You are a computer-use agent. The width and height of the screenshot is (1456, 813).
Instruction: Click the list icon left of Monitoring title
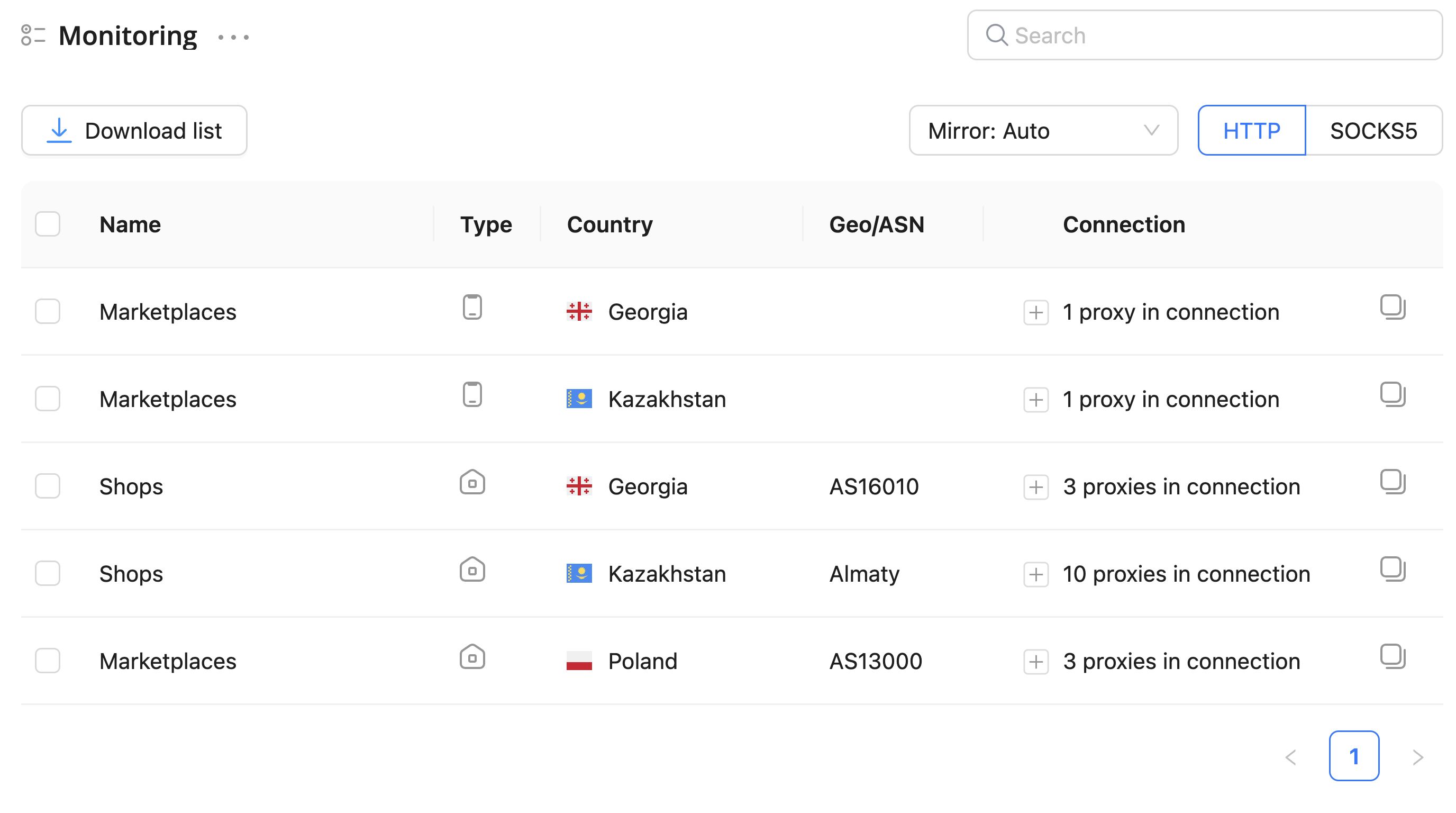click(x=33, y=35)
